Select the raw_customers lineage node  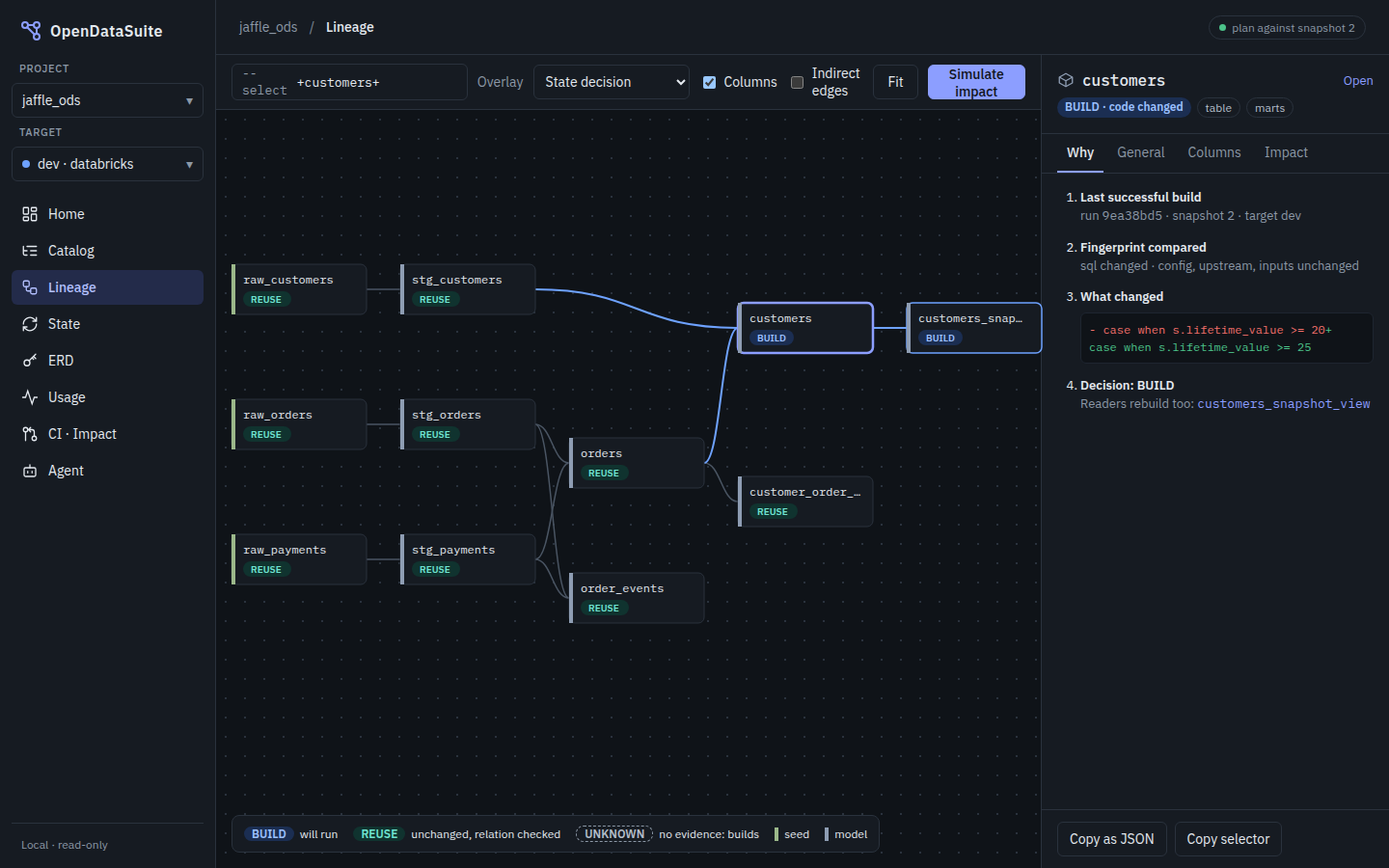[299, 289]
